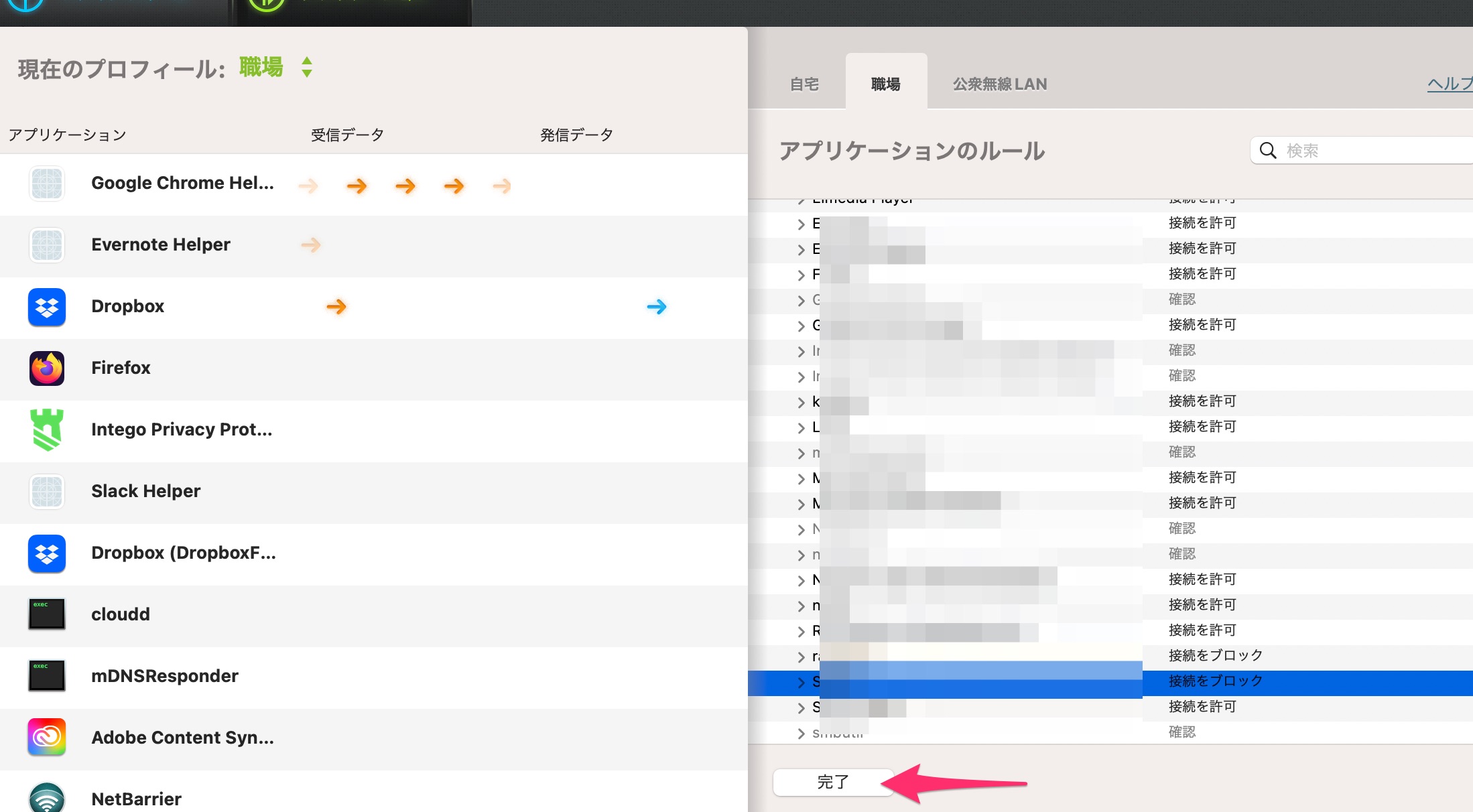Click the NetBarrier Wi-Fi icon
This screenshot has width=1473, height=812.
coord(47,798)
